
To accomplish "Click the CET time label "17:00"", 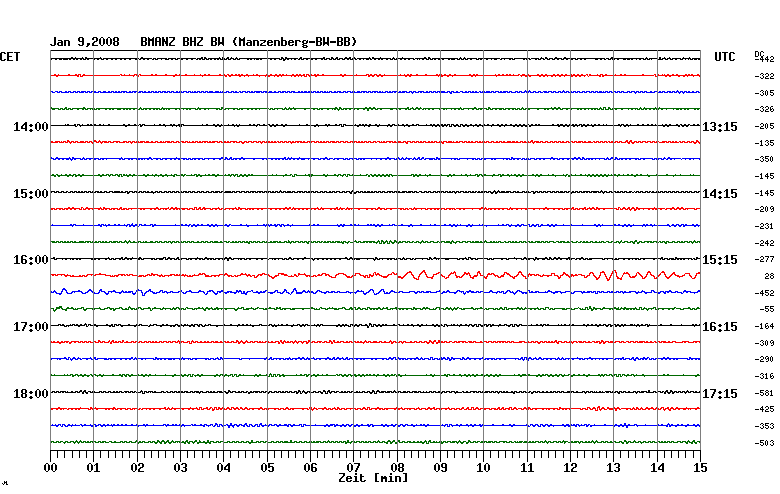I will point(31,327).
